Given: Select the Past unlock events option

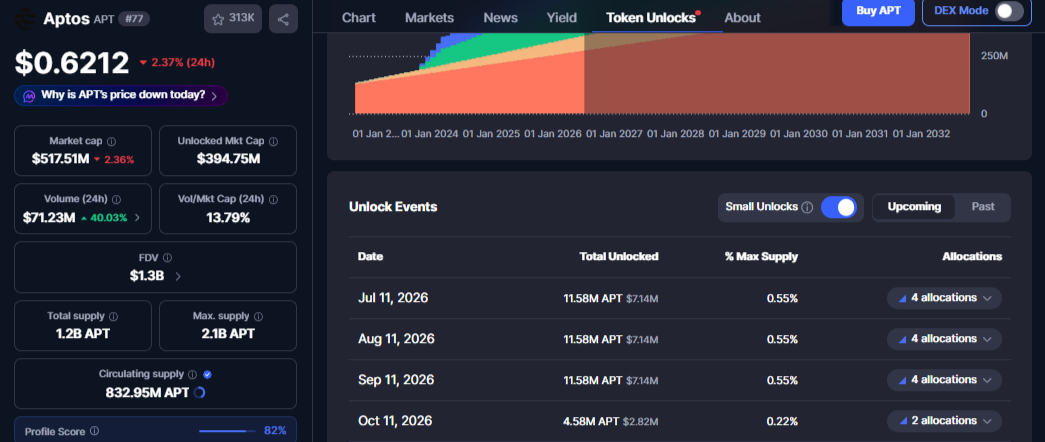Looking at the screenshot, I should (x=982, y=207).
